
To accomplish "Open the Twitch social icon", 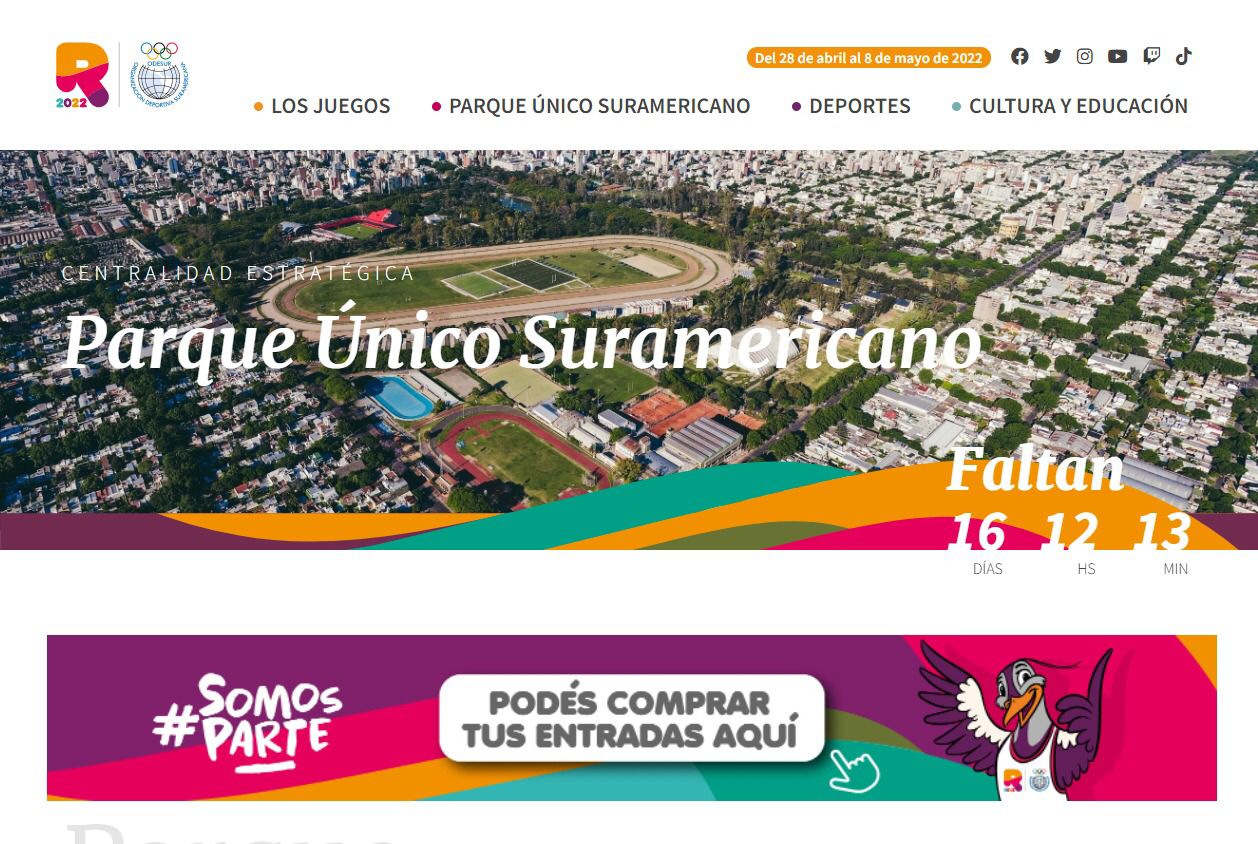I will pyautogui.click(x=1152, y=57).
